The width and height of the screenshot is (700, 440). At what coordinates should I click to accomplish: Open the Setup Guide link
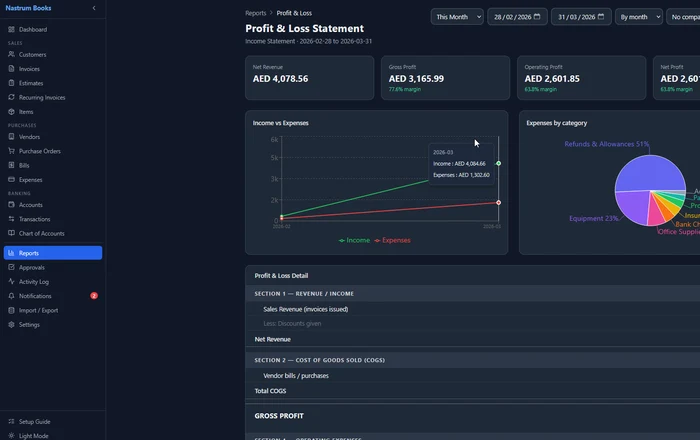click(x=34, y=421)
